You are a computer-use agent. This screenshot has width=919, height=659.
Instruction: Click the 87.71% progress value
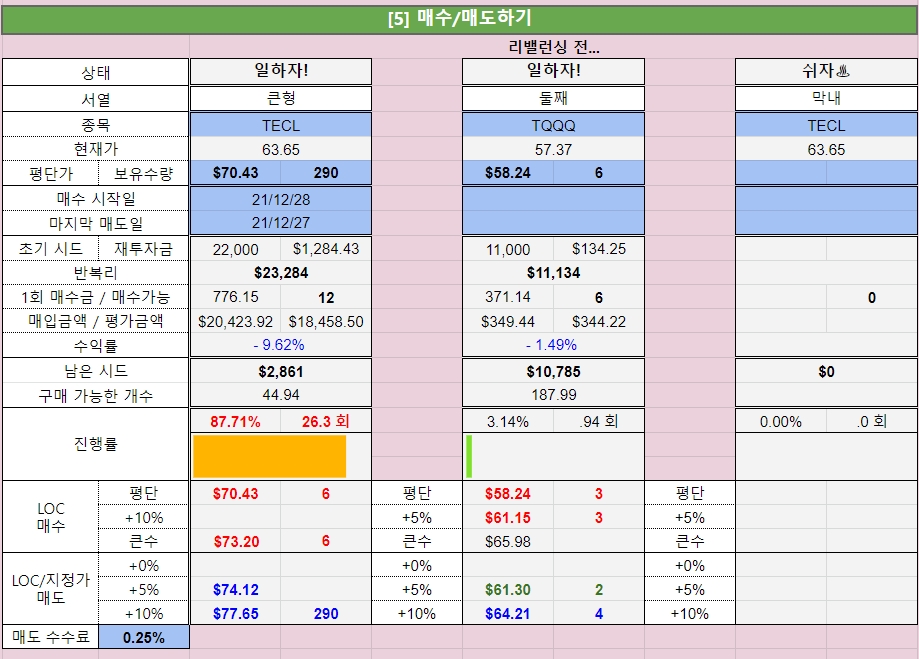(x=236, y=422)
